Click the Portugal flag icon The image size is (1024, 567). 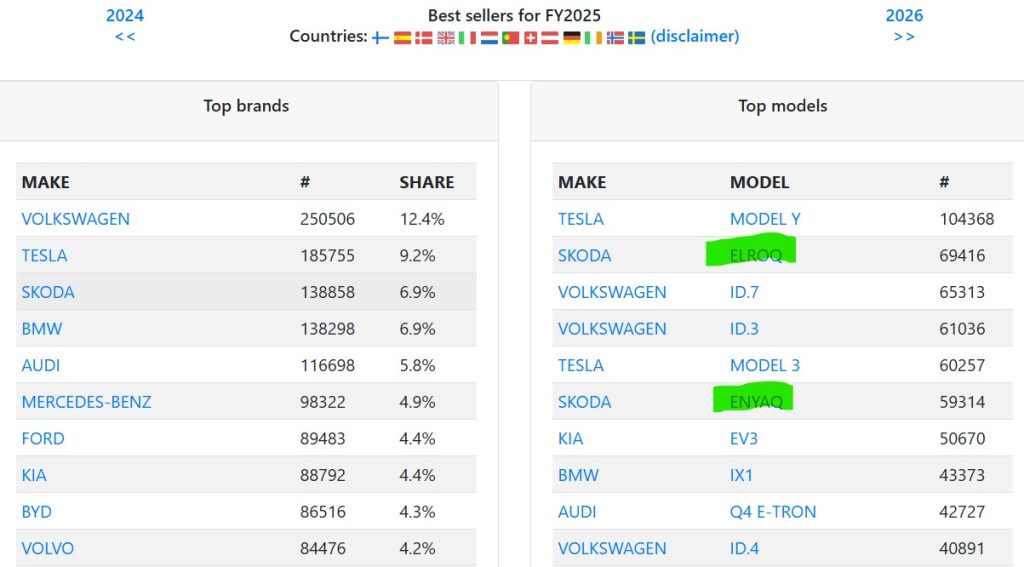(510, 37)
